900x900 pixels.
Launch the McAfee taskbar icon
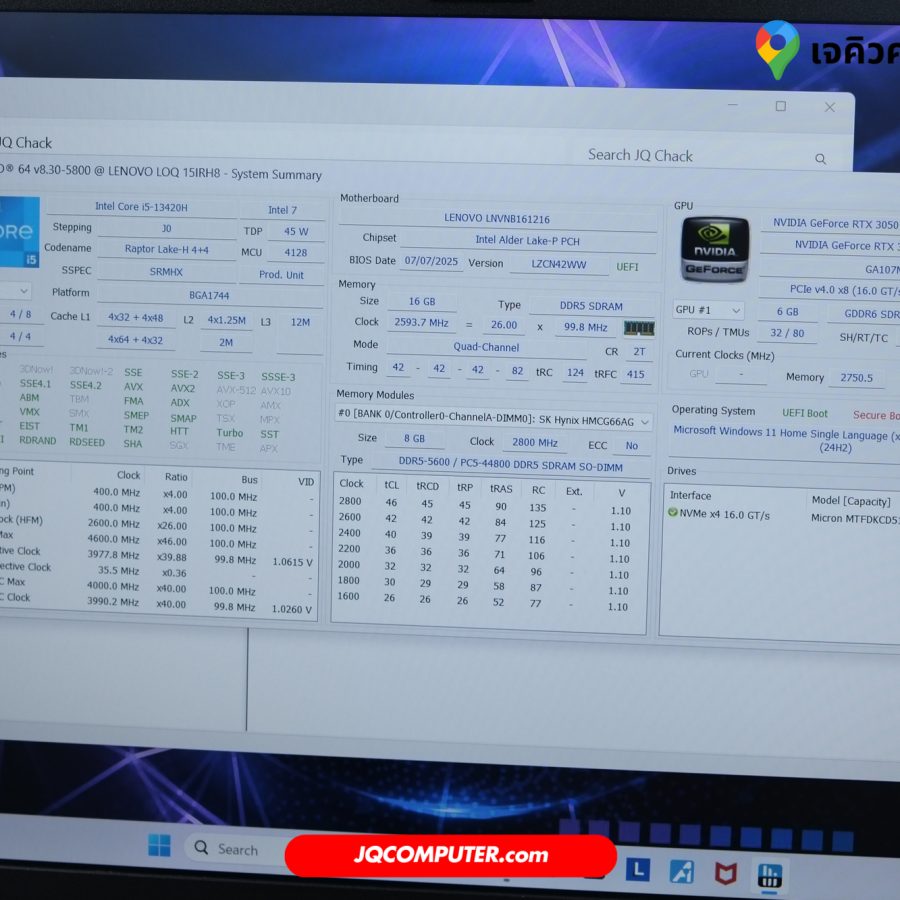pos(725,873)
